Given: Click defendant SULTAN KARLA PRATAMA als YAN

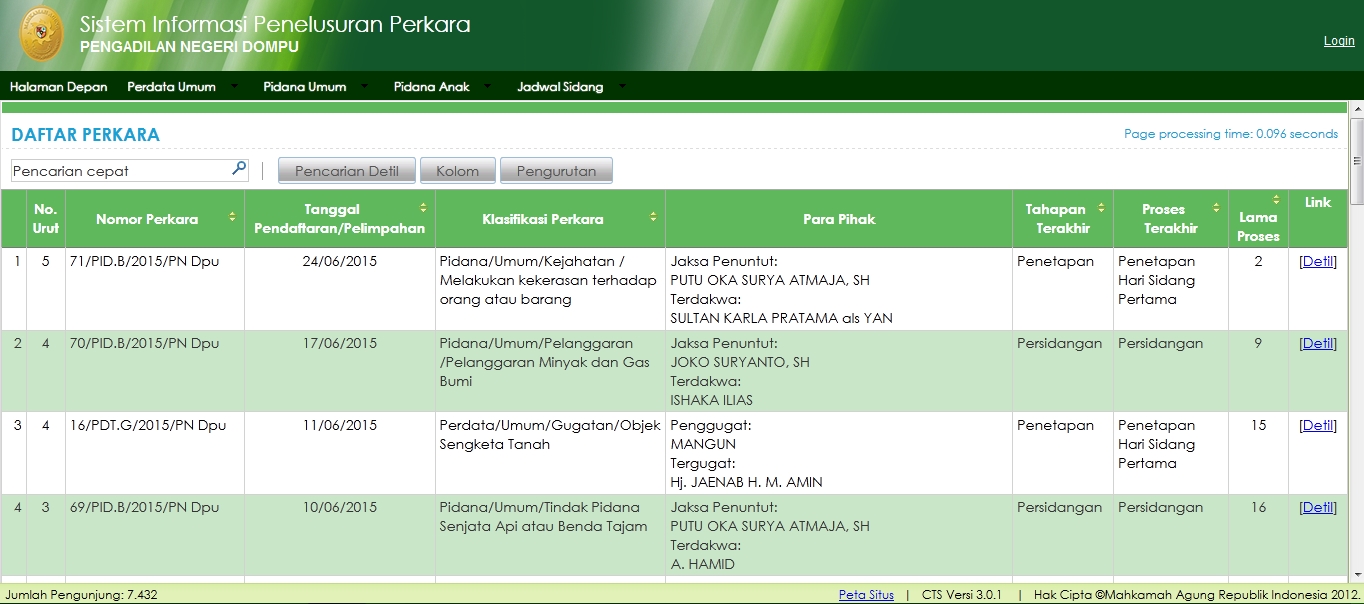Looking at the screenshot, I should click(781, 318).
